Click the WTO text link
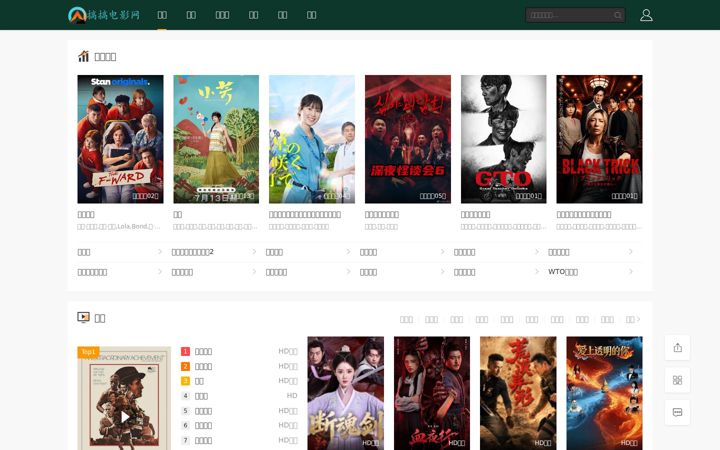 click(563, 272)
